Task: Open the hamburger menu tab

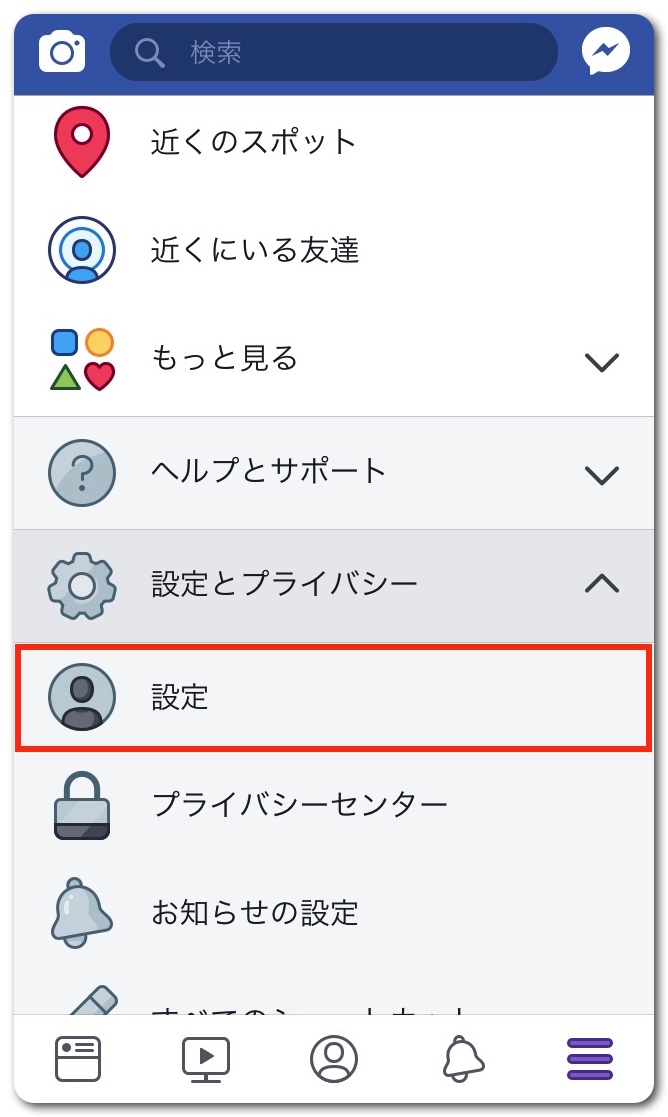Action: pos(590,1058)
